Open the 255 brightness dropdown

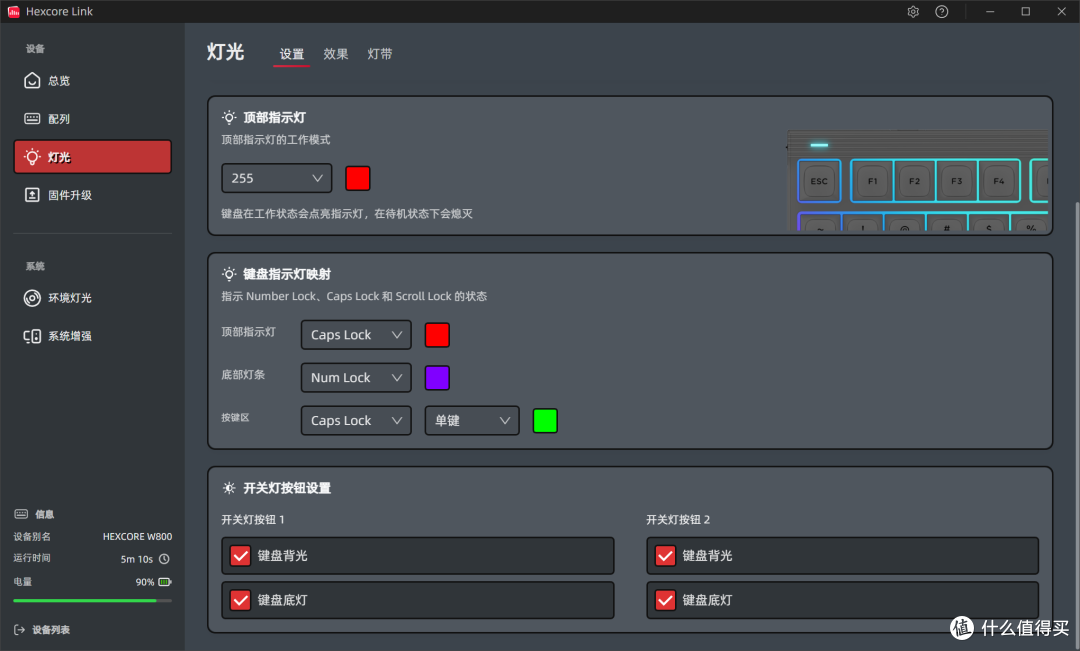tap(276, 178)
